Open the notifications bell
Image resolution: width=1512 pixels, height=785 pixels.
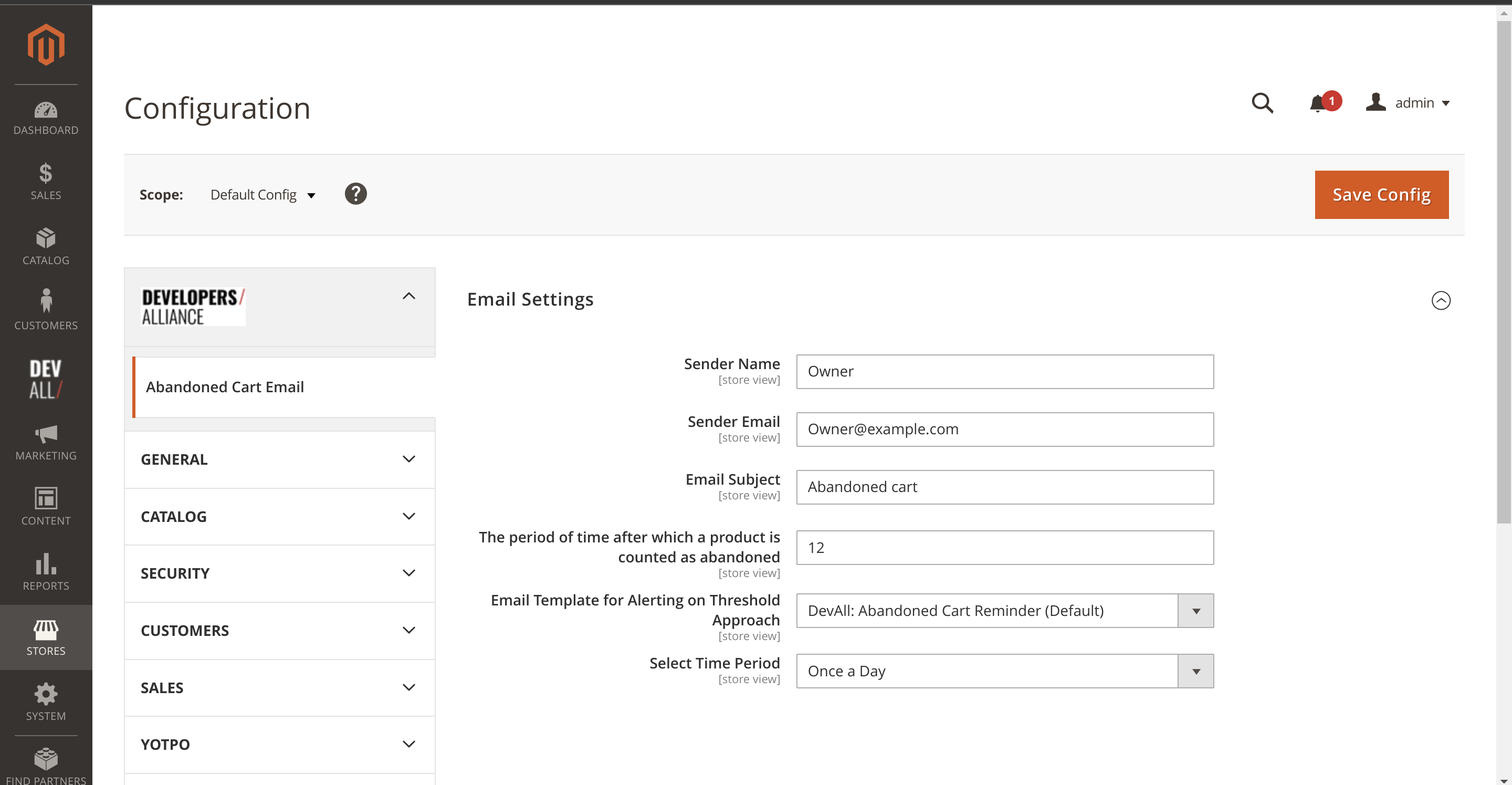click(1318, 103)
